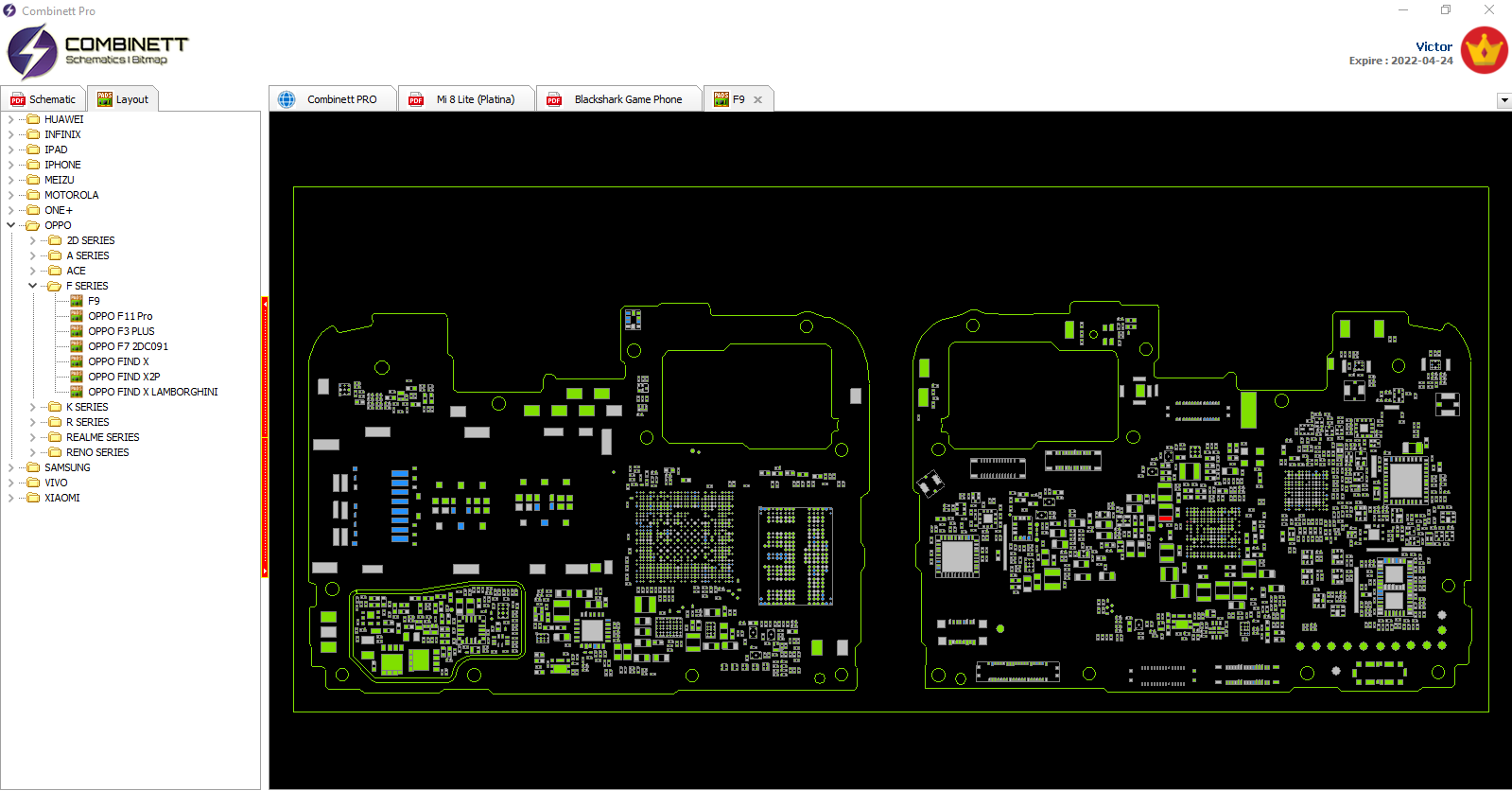Click OPPO FIND X LAMBORGHINI layout icon
Viewport: 1512px width, 791px height.
click(x=77, y=392)
